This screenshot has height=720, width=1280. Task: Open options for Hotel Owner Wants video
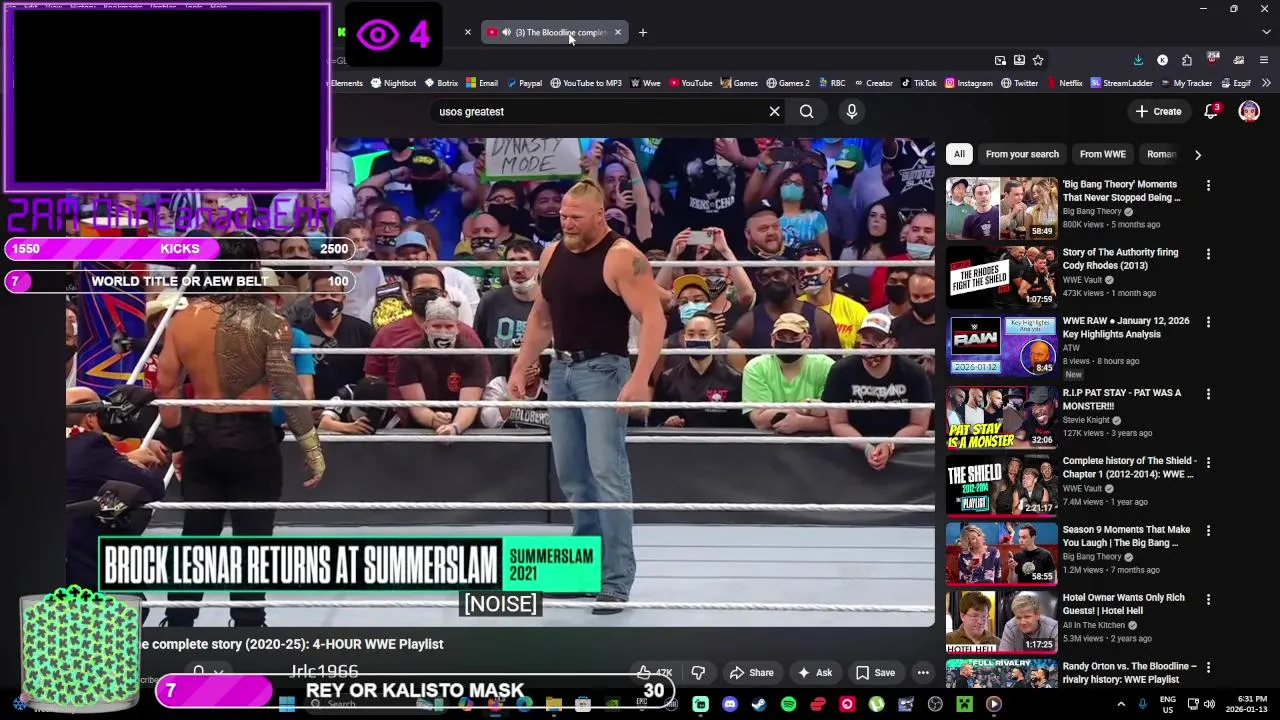[x=1208, y=599]
